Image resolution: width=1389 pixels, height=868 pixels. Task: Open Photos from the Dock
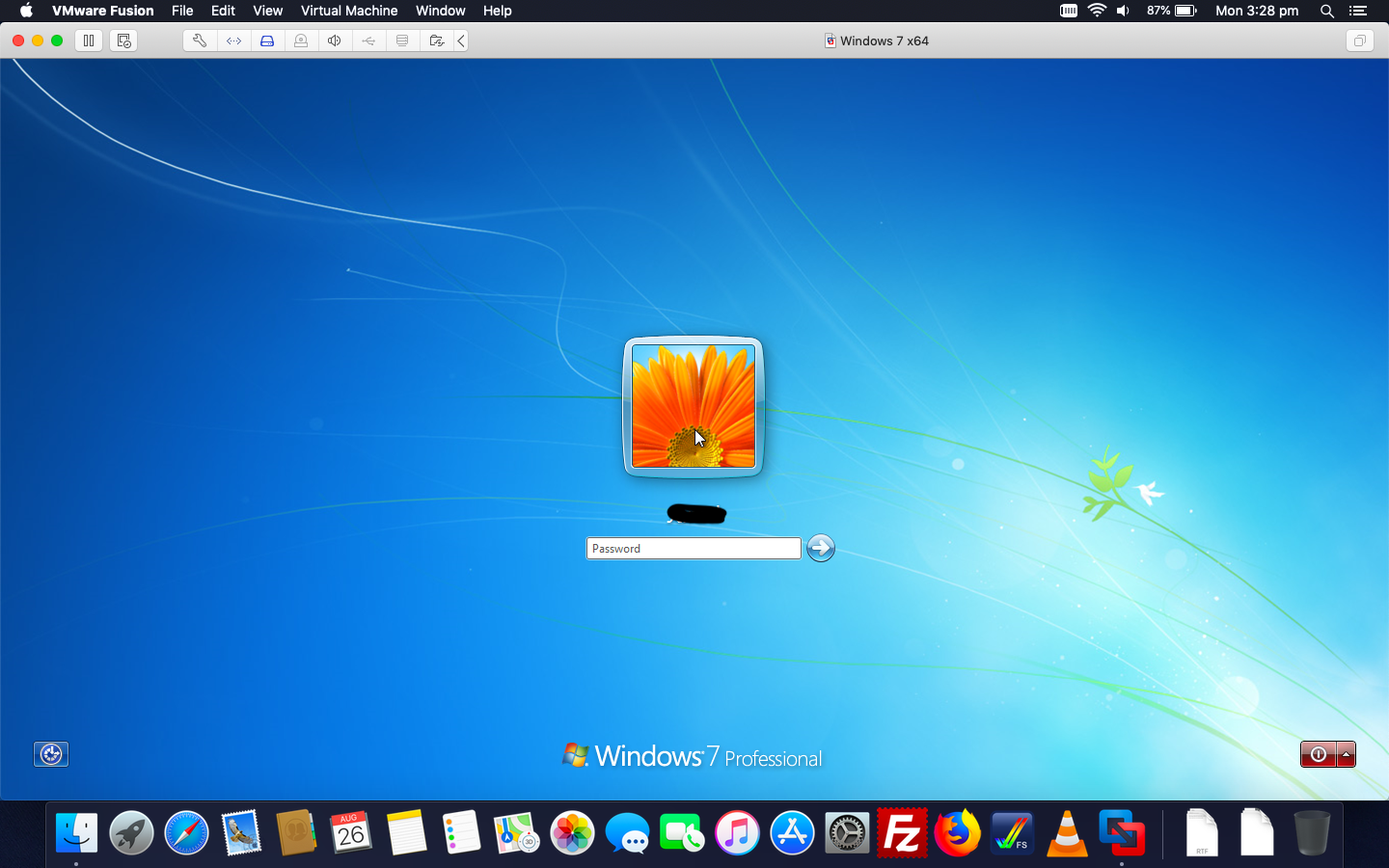click(572, 832)
